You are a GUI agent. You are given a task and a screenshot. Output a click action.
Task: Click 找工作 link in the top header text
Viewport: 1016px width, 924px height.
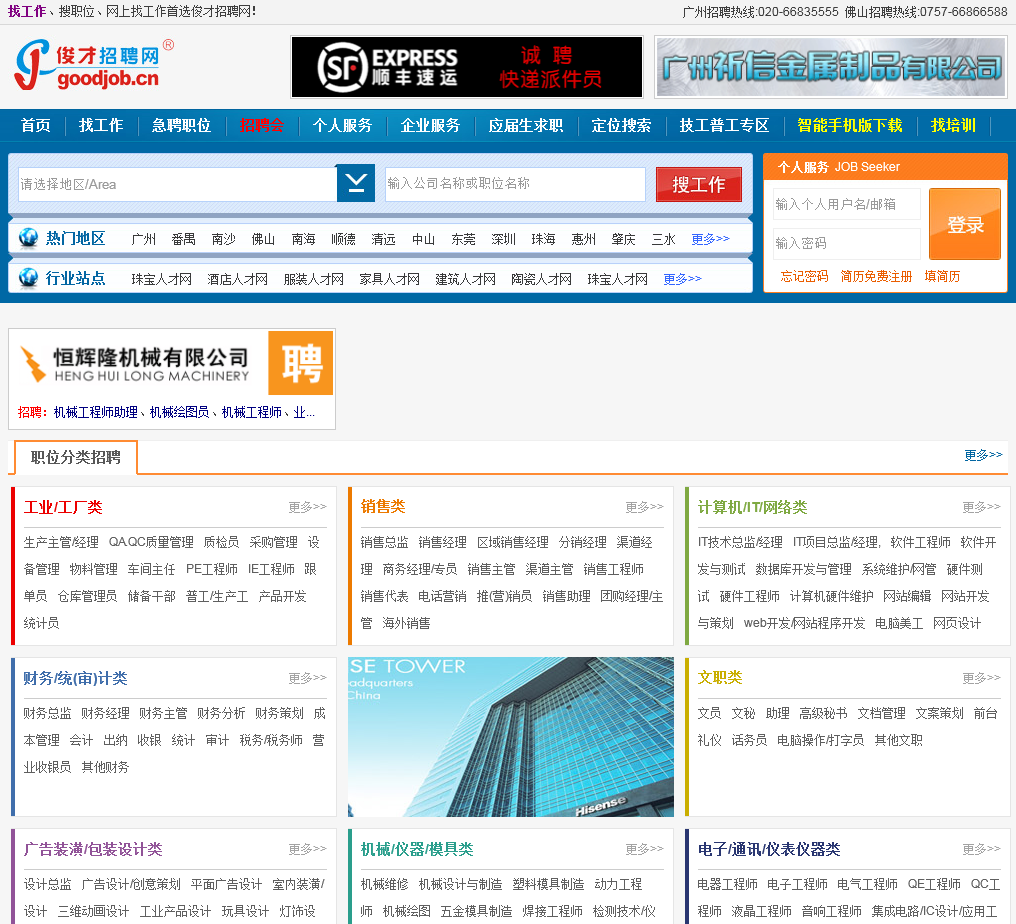pos(27,12)
